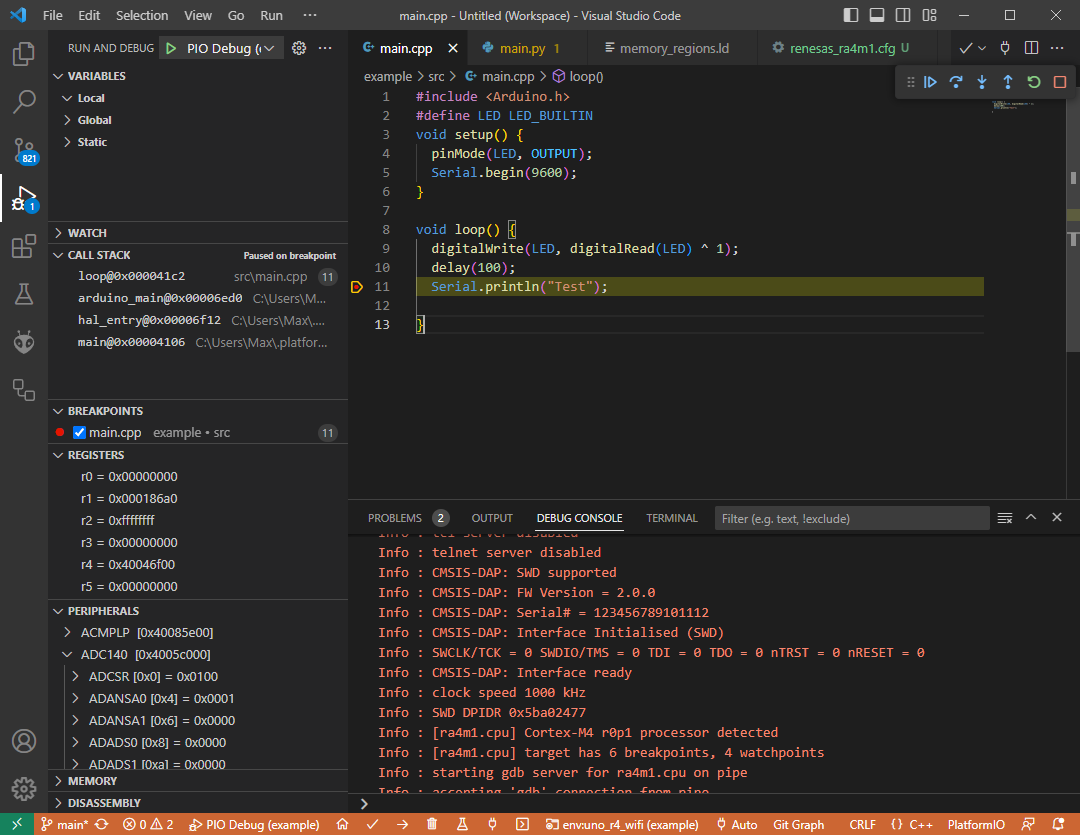Click env:uno_r4_wifi in the status bar
The width and height of the screenshot is (1080, 835).
coord(622,825)
